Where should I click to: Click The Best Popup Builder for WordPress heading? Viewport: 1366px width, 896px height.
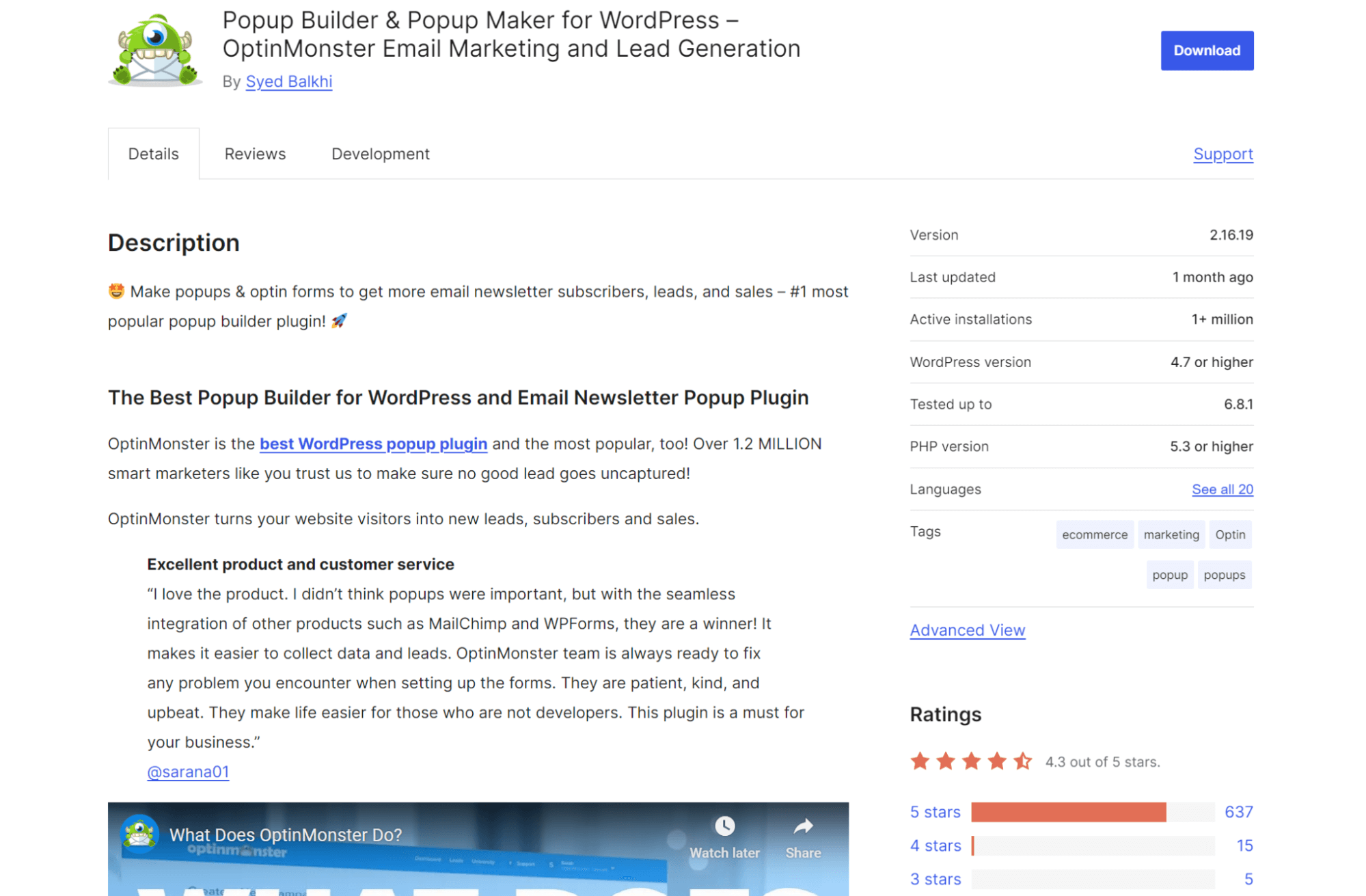459,398
